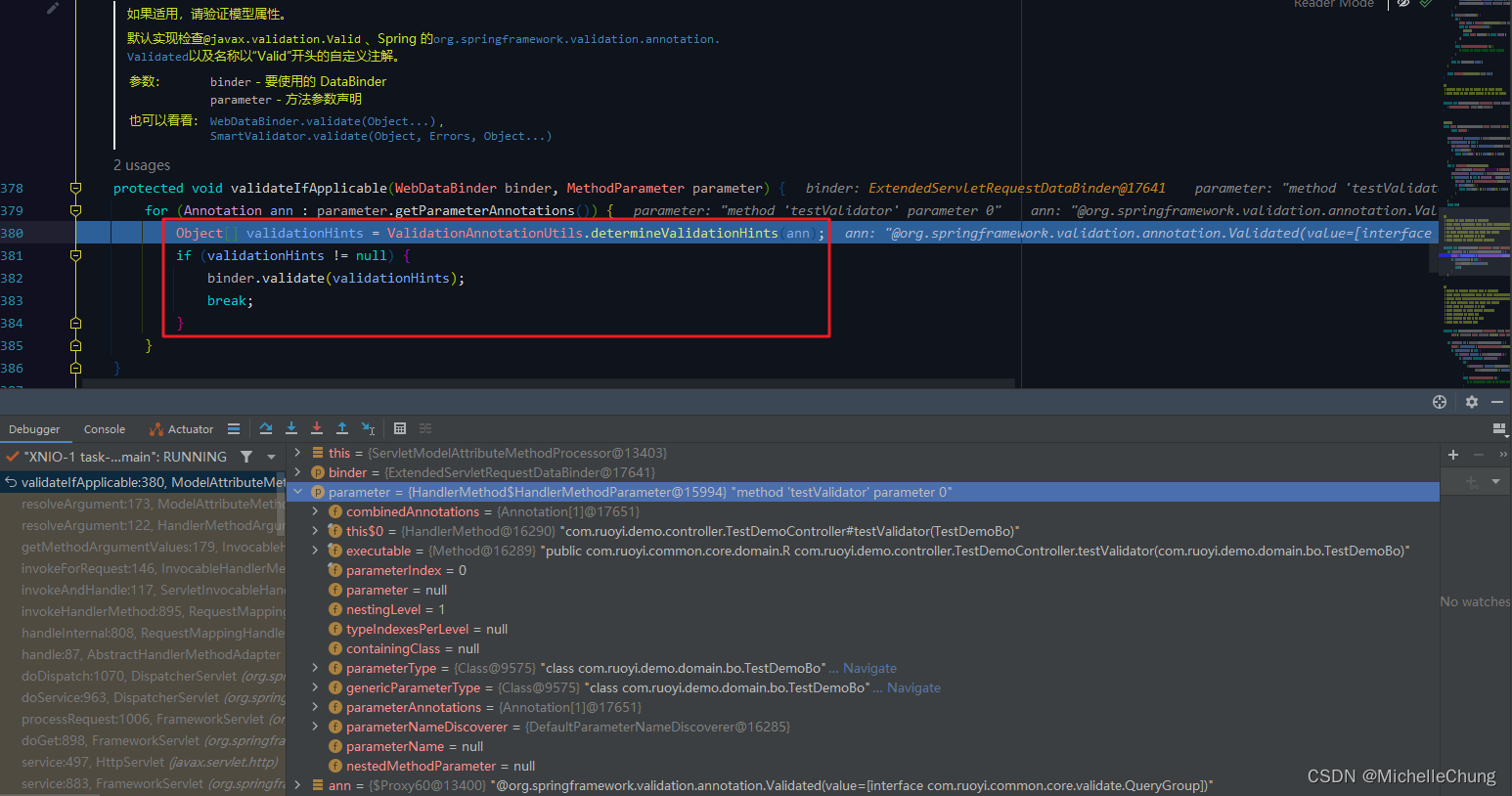Click the debug panel settings gear
The width and height of the screenshot is (1512, 796).
(x=1471, y=402)
